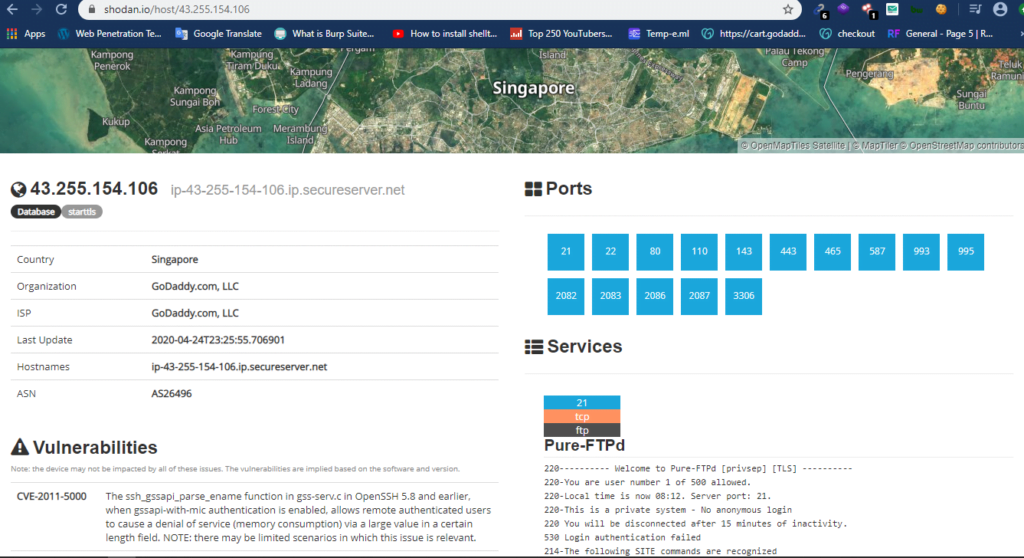Open the media control playlist icon

point(975,9)
